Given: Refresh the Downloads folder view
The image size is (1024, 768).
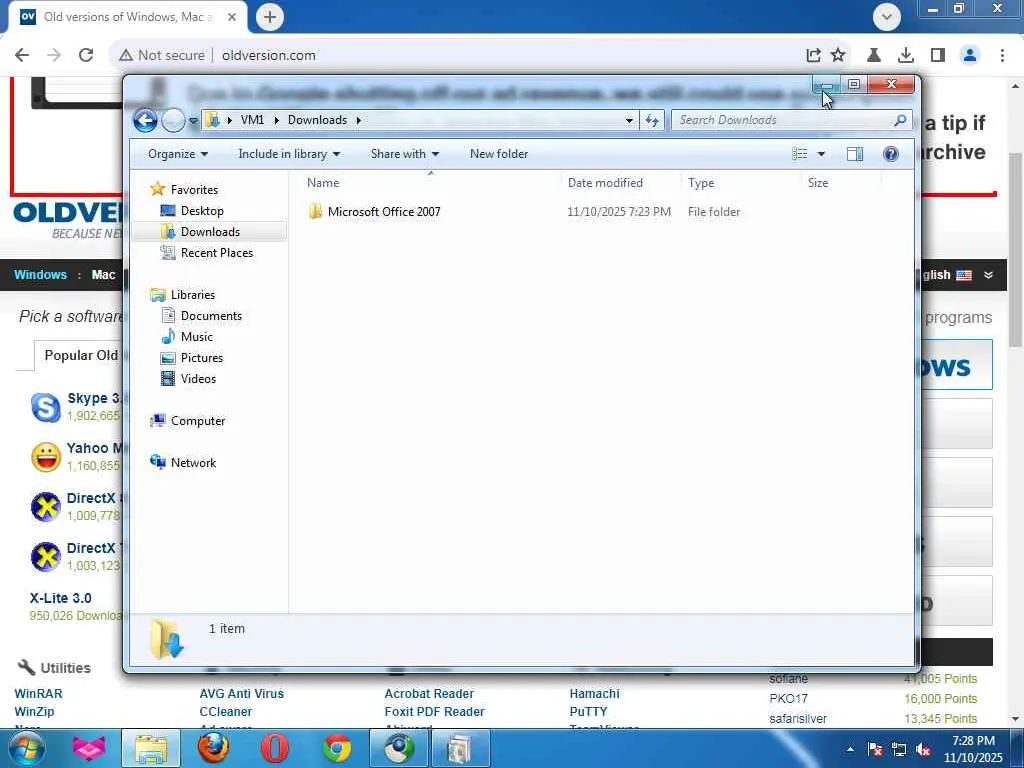Looking at the screenshot, I should pos(652,120).
